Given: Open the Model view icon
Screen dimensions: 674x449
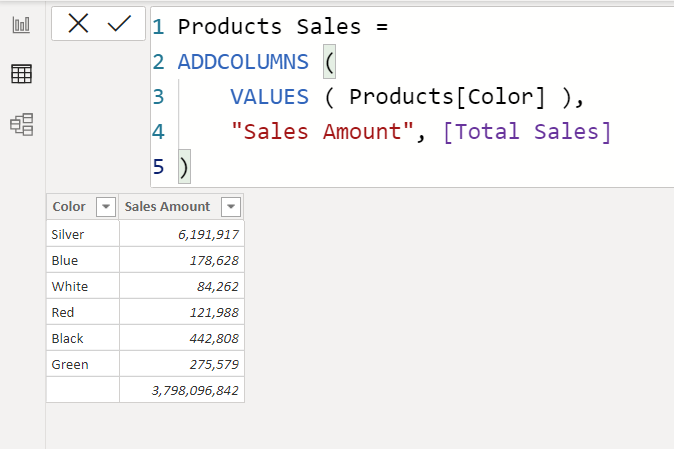Looking at the screenshot, I should 21,125.
